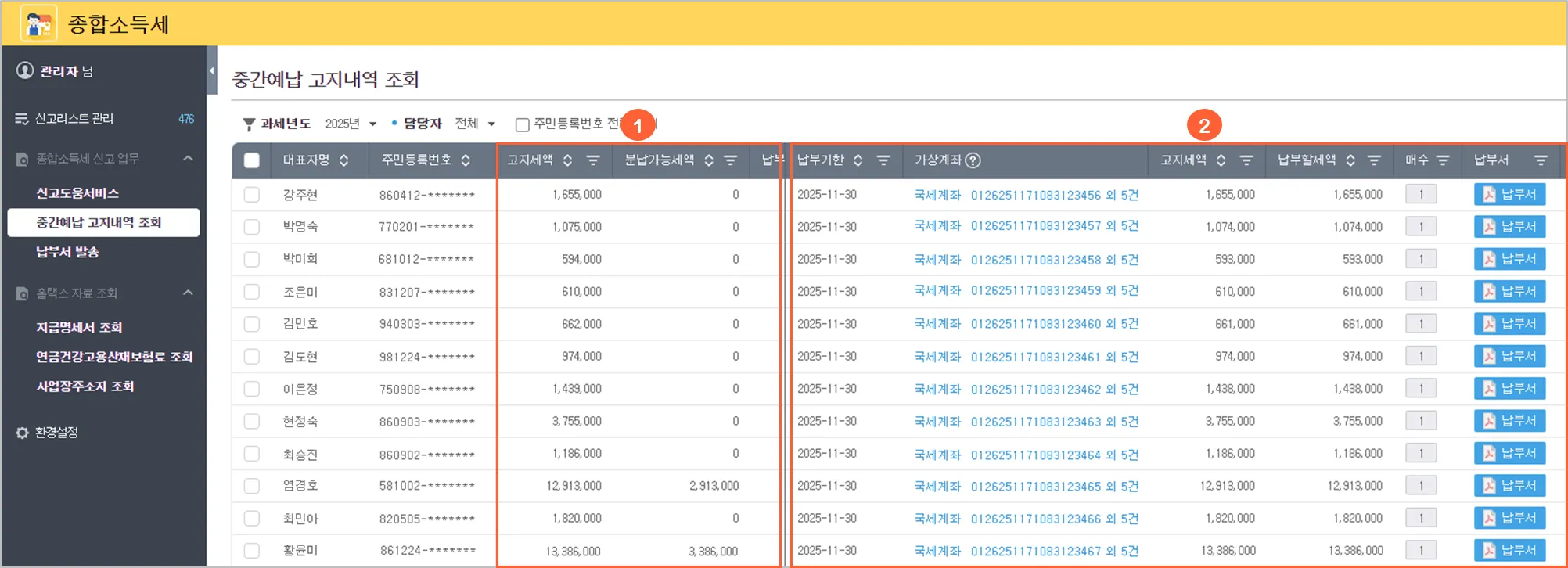
Task: Sort by 대표자명 column arrows
Action: point(344,160)
